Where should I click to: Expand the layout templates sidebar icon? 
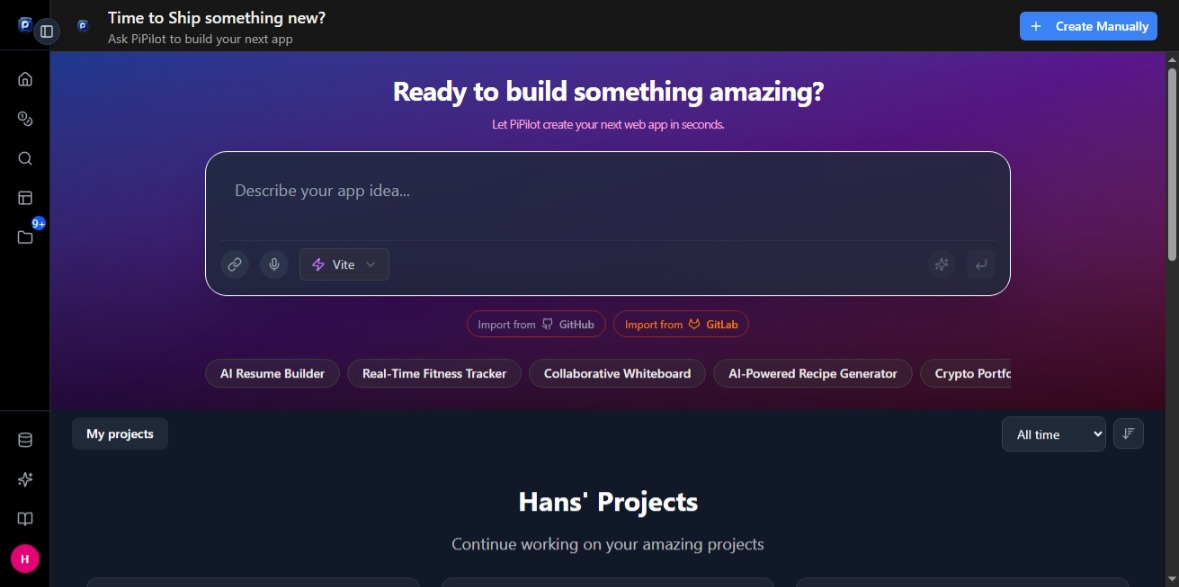(25, 198)
